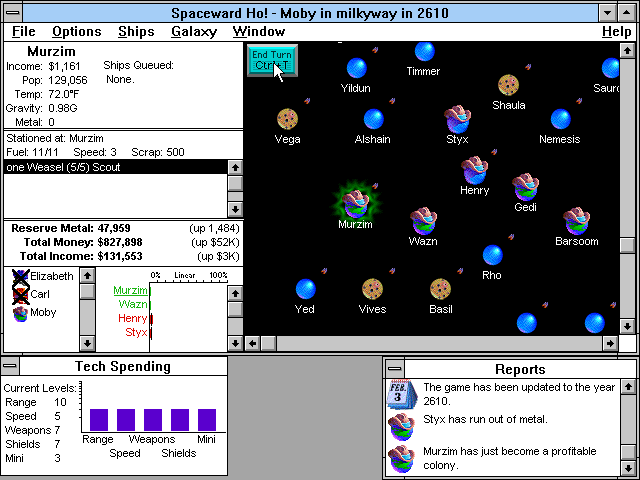Viewport: 640px width, 480px height.
Task: Open the Ships menu
Action: 136,31
